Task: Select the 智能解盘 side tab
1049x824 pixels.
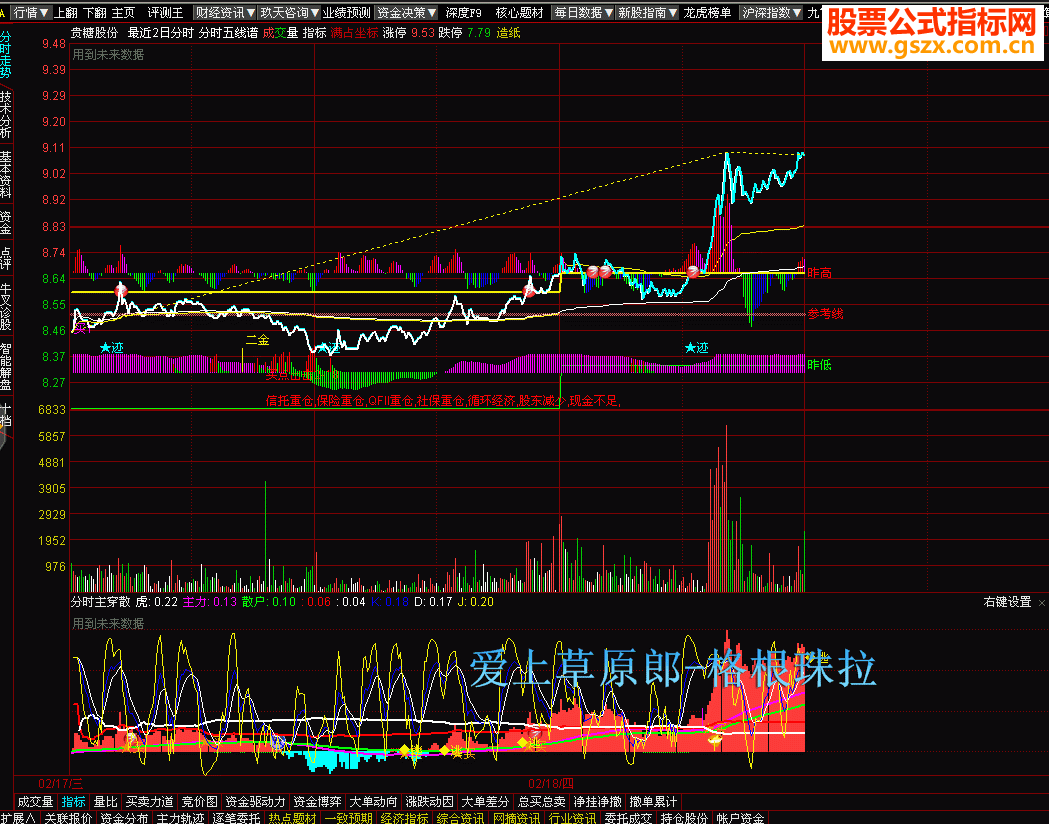Action: point(5,367)
